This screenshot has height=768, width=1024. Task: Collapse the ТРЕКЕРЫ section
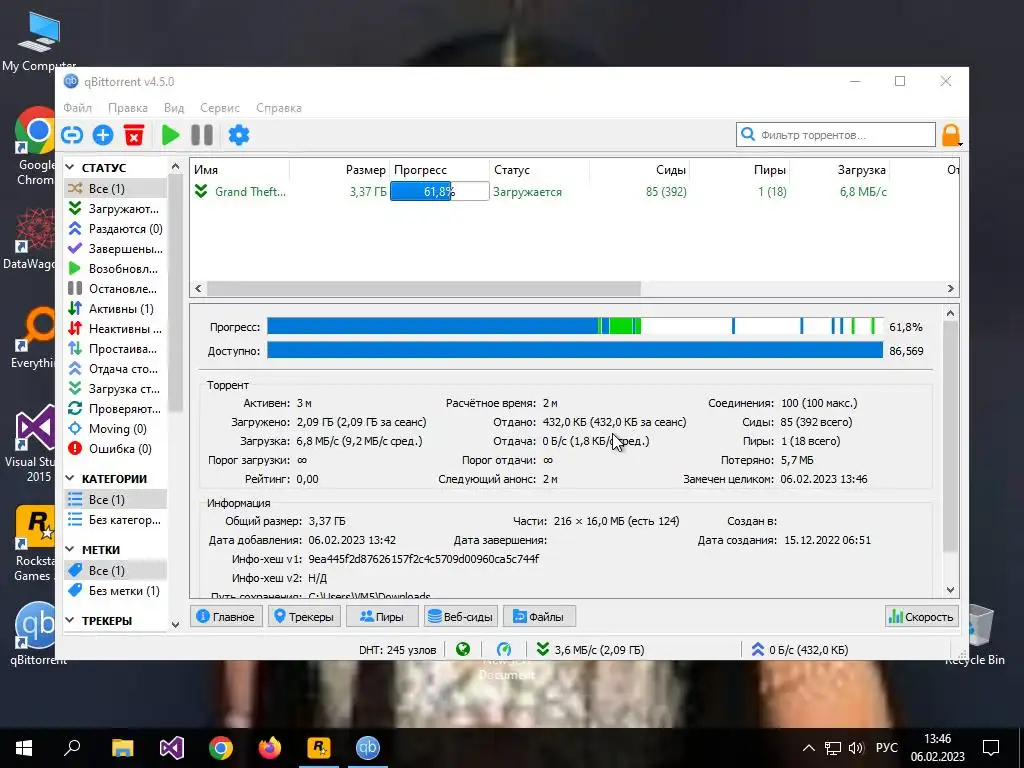70,620
